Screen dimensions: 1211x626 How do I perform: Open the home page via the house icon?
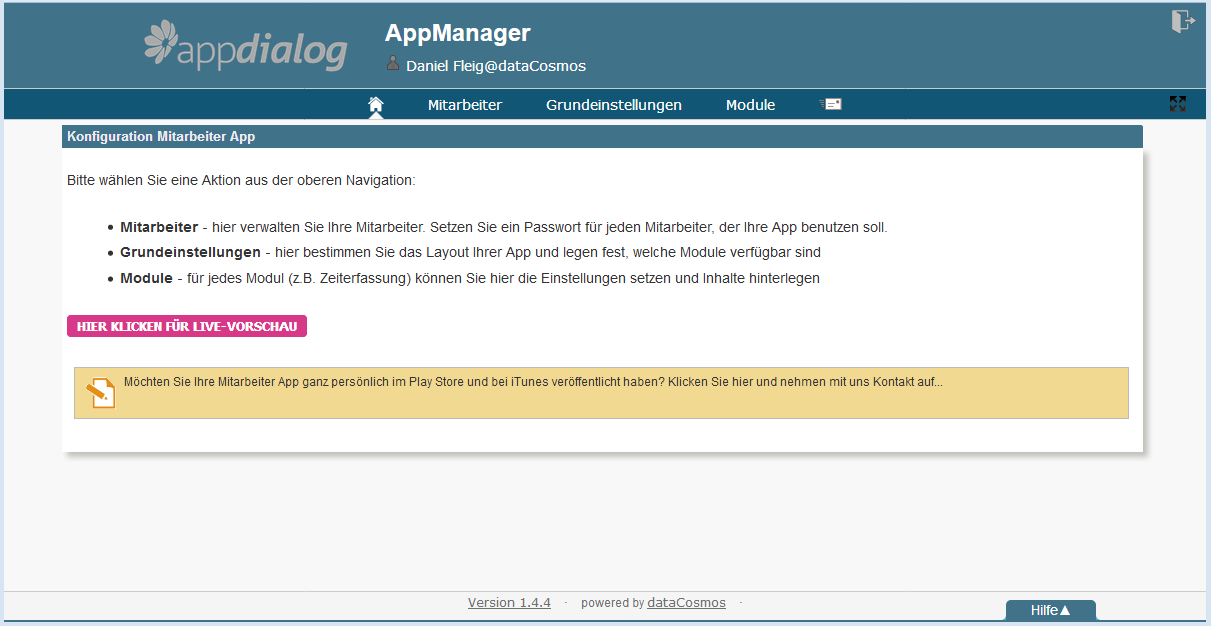tap(375, 102)
